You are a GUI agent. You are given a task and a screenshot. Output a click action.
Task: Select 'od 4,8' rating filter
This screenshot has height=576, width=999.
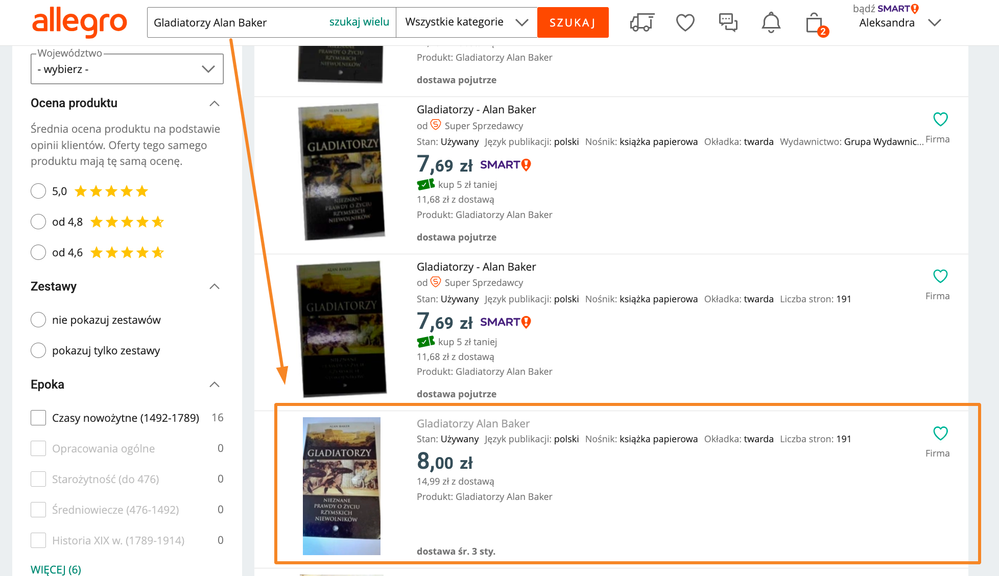click(38, 222)
